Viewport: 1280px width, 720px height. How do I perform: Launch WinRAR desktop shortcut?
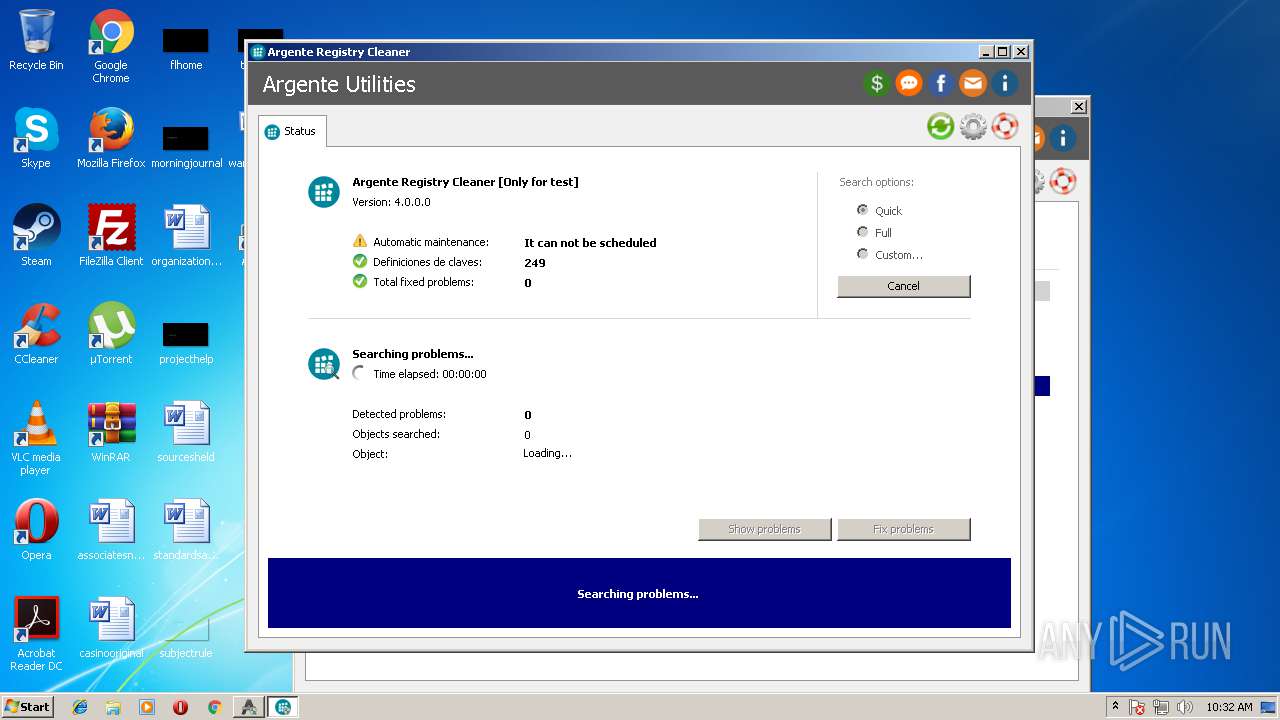pyautogui.click(x=111, y=432)
